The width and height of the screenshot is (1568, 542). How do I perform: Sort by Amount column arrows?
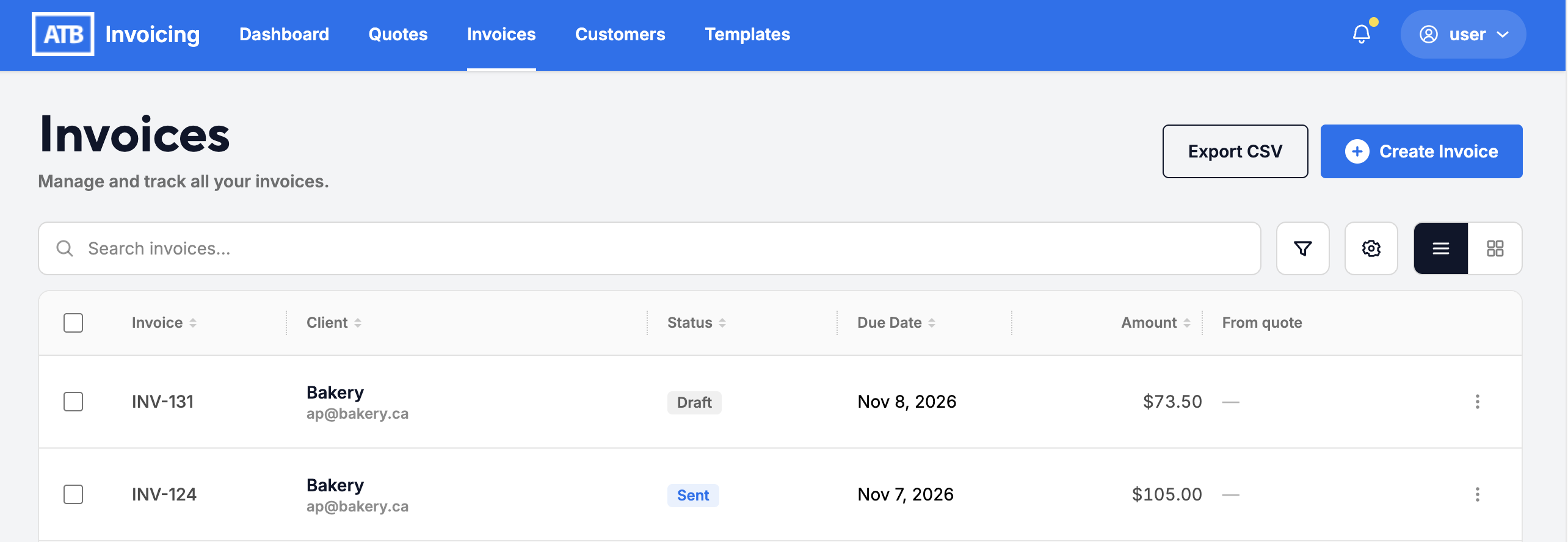point(1187,323)
